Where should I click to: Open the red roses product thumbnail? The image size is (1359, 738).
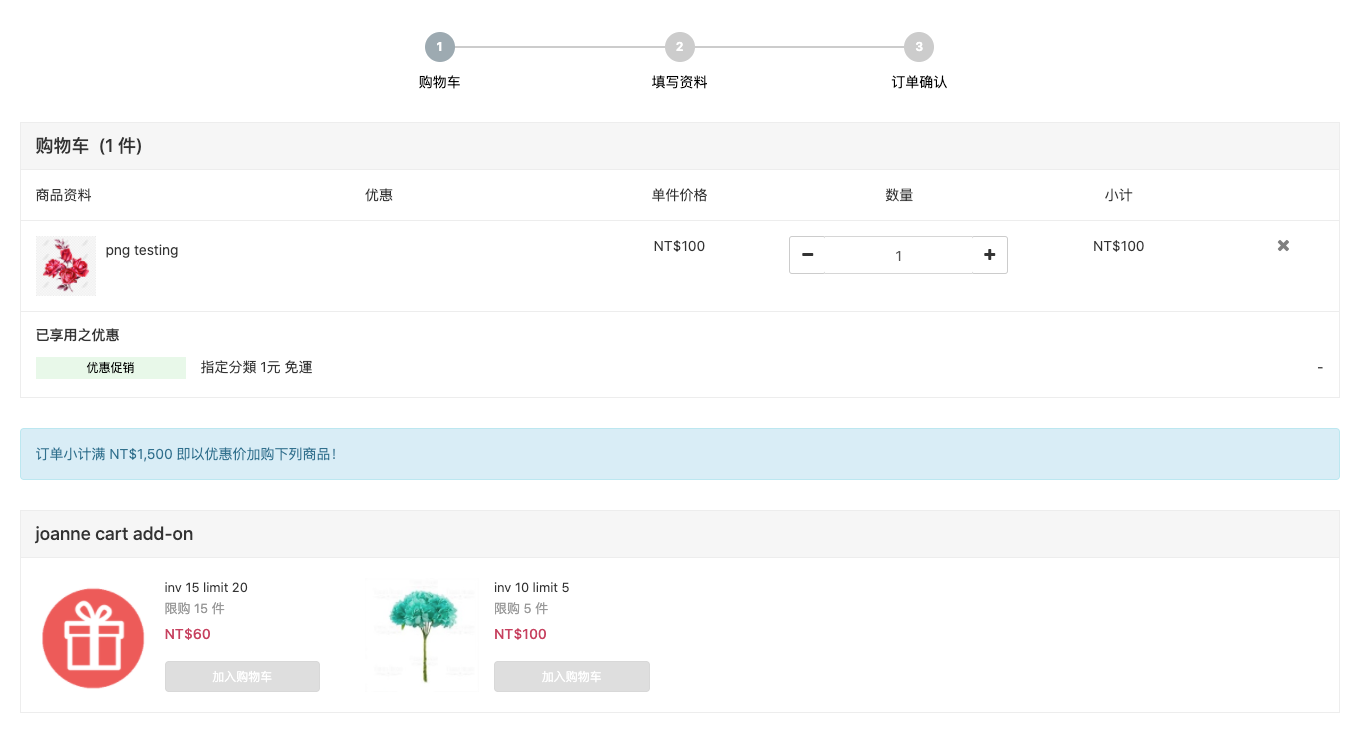click(x=66, y=266)
